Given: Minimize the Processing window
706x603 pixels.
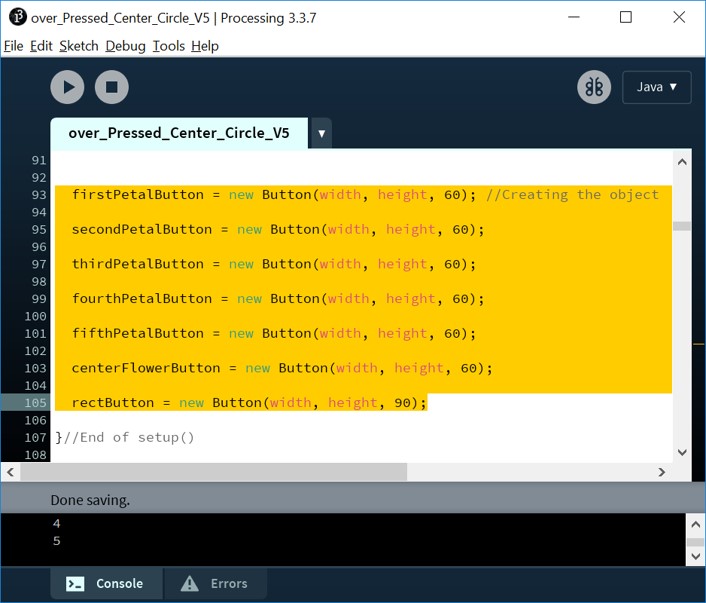Looking at the screenshot, I should click(x=574, y=17).
